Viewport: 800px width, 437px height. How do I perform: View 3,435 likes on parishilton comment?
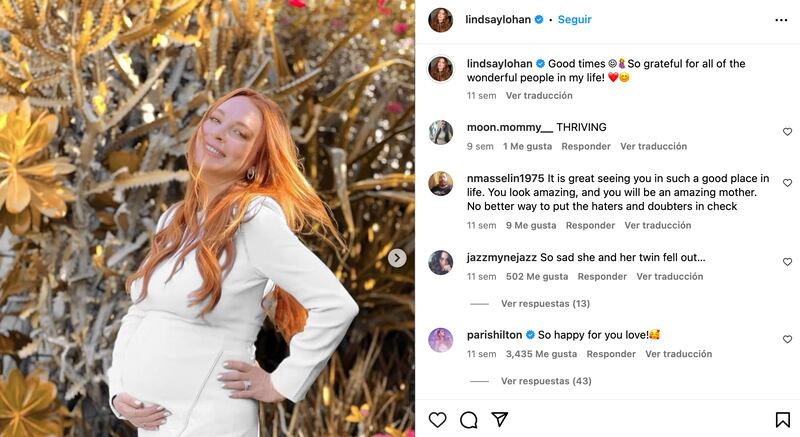coord(541,354)
